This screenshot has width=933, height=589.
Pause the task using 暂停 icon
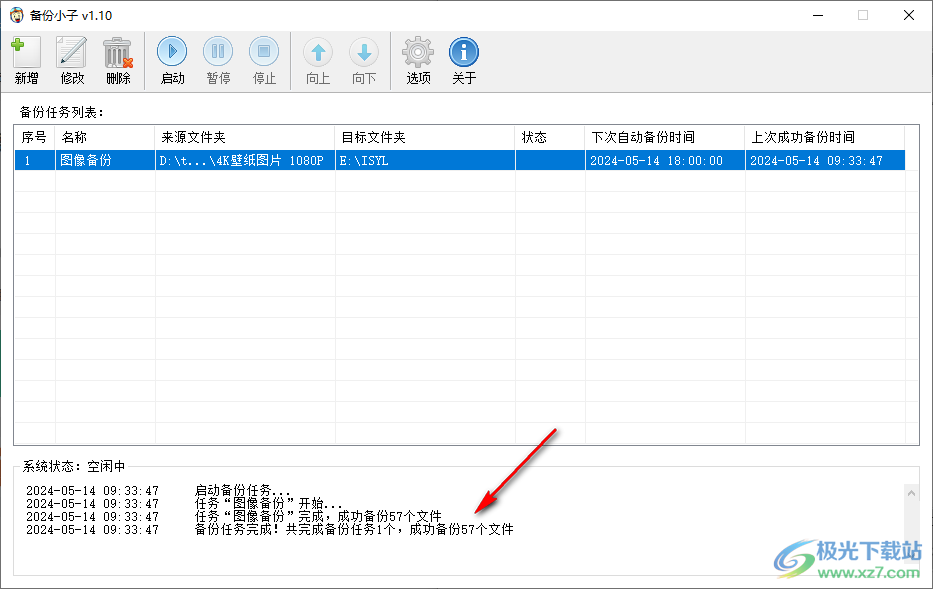click(x=218, y=52)
